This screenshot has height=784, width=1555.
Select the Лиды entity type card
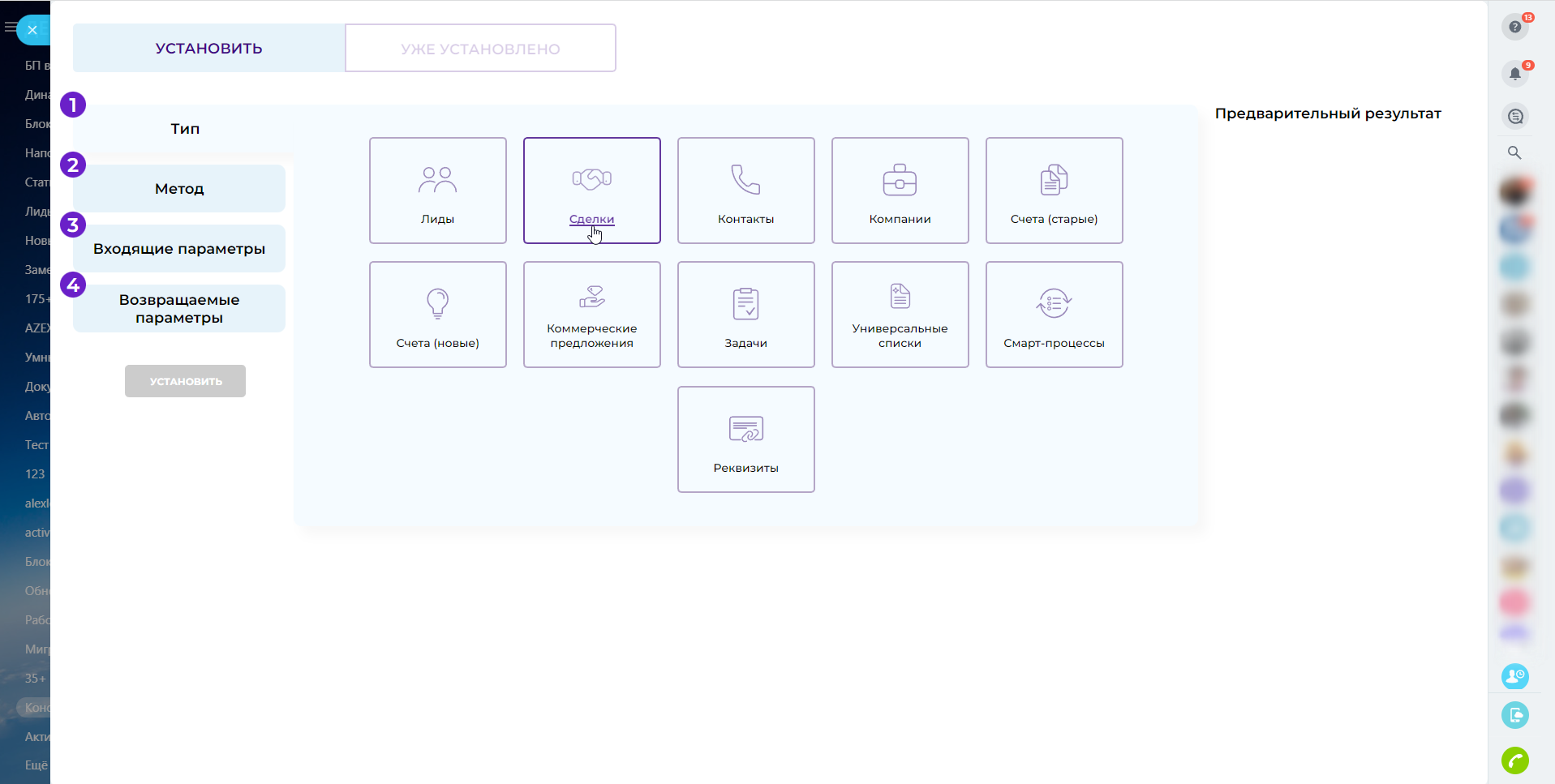point(437,191)
